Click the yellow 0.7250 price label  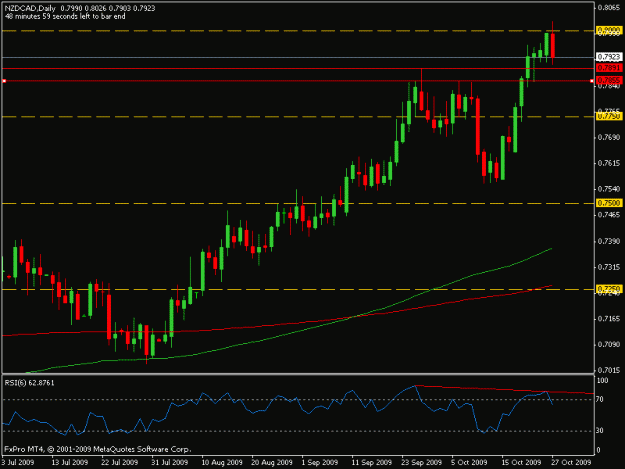click(x=609, y=289)
